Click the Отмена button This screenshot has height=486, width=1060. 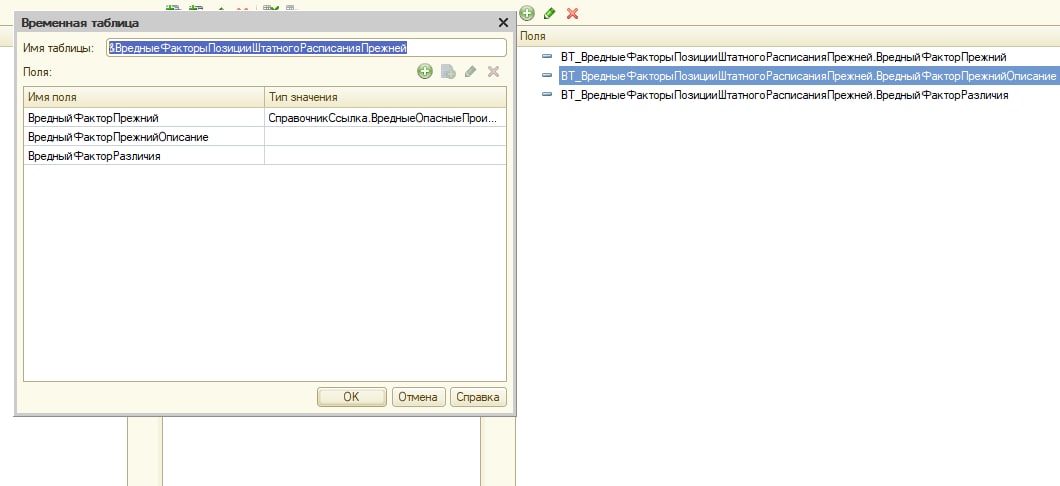point(418,397)
